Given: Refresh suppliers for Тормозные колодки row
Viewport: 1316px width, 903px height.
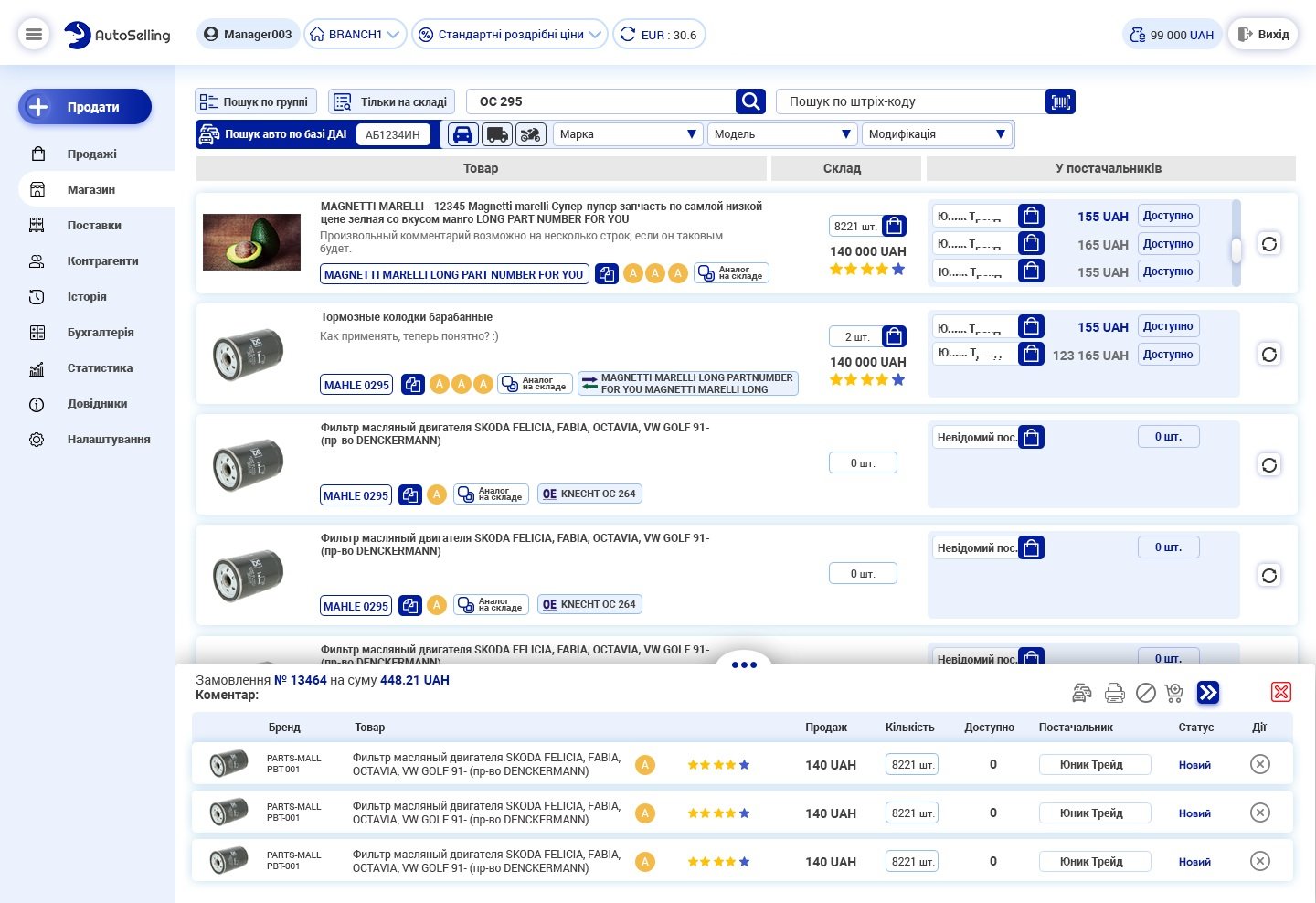Looking at the screenshot, I should [x=1269, y=354].
